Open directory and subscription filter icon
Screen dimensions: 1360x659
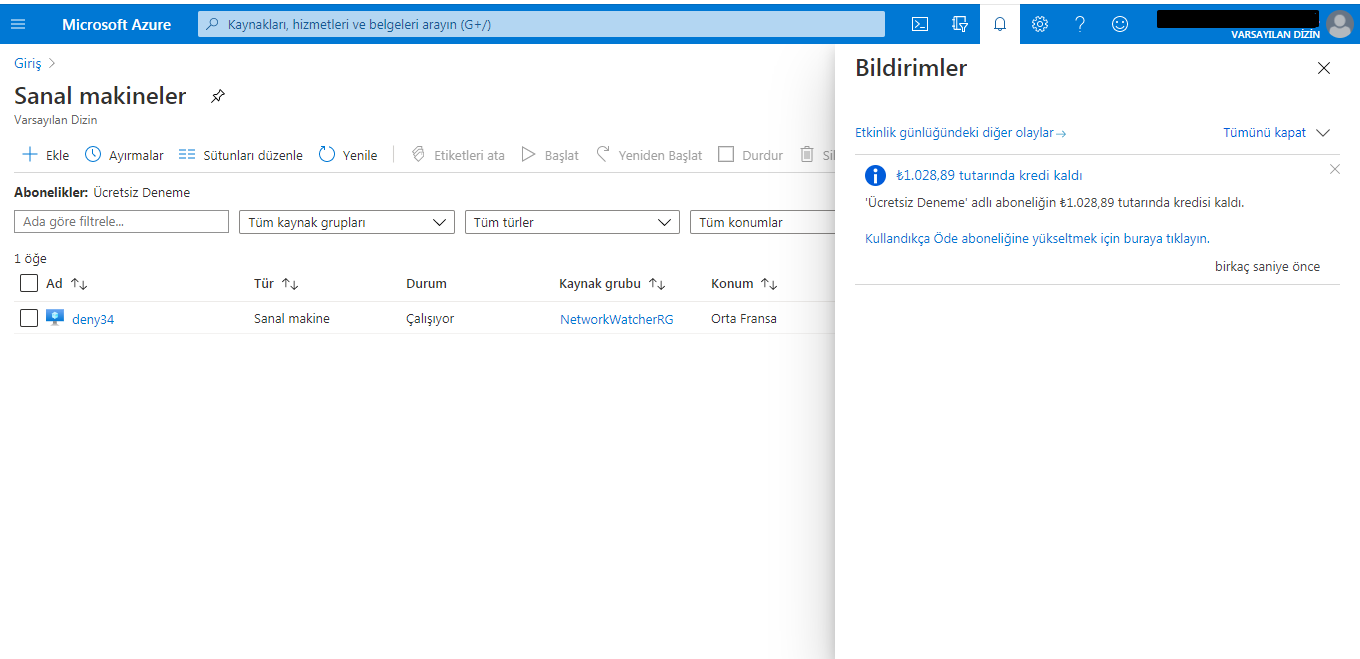960,24
